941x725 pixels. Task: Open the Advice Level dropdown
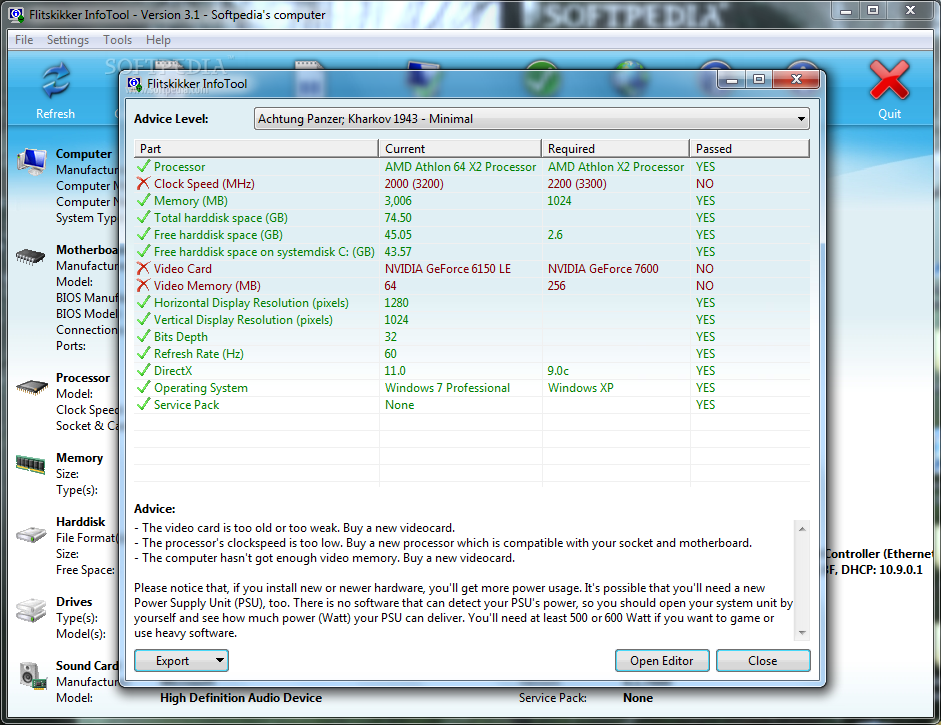click(531, 119)
